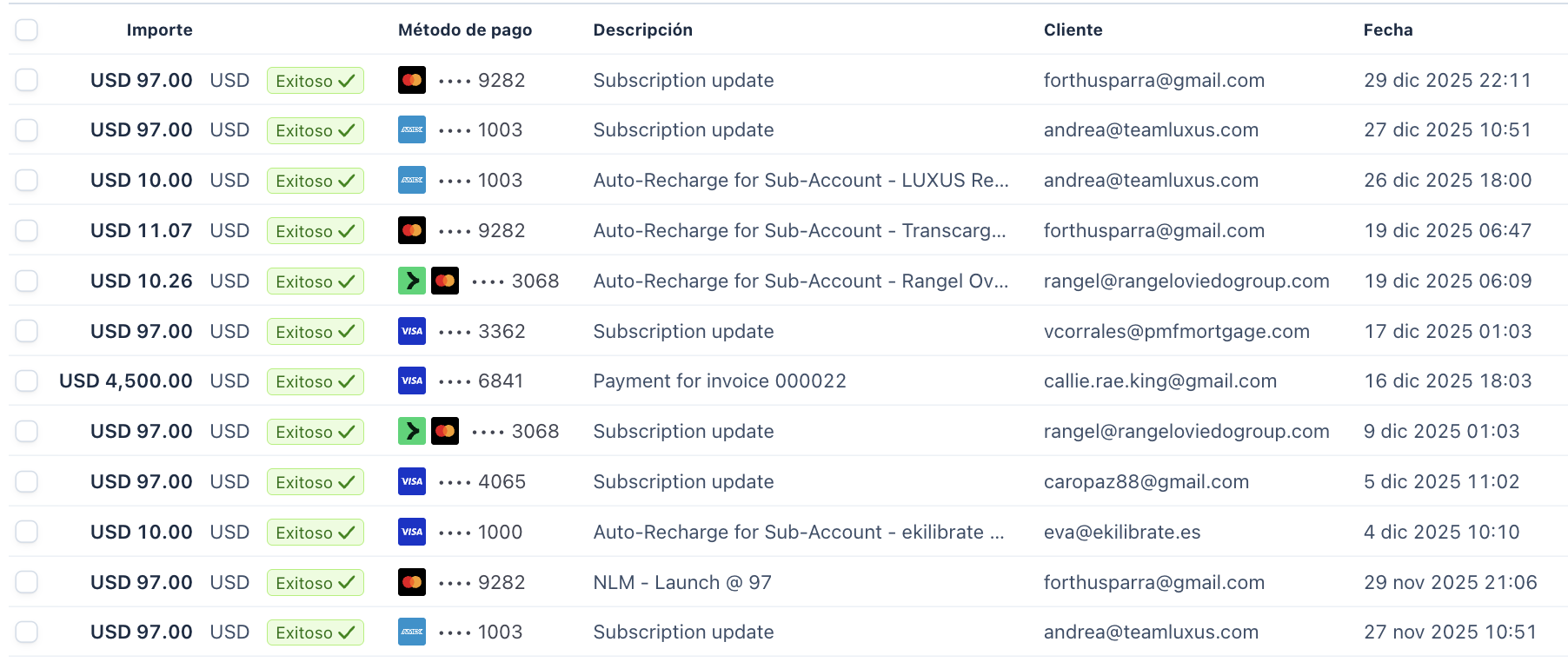Select all rows with the header checkbox
The width and height of the screenshot is (1568, 662).
27,30
